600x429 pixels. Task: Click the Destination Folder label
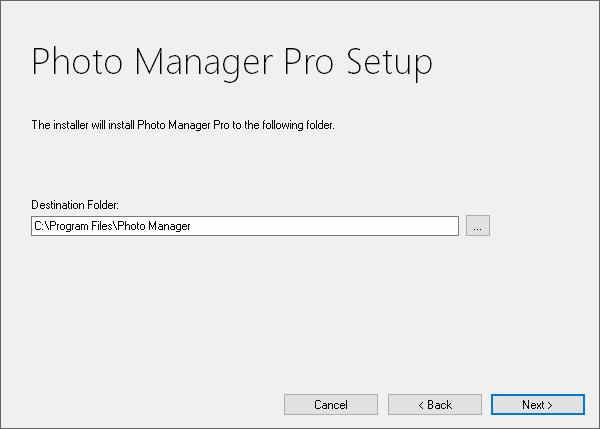pyautogui.click(x=75, y=205)
